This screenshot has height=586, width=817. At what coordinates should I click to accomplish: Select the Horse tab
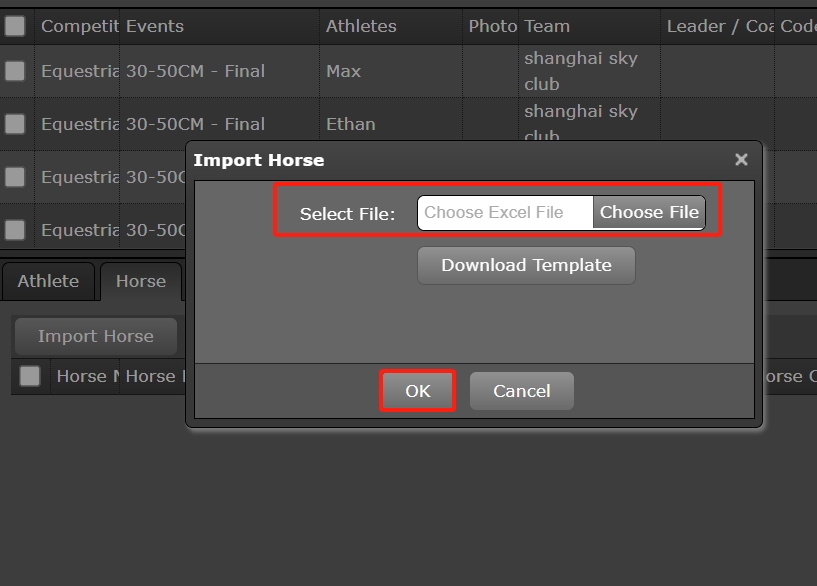click(141, 282)
